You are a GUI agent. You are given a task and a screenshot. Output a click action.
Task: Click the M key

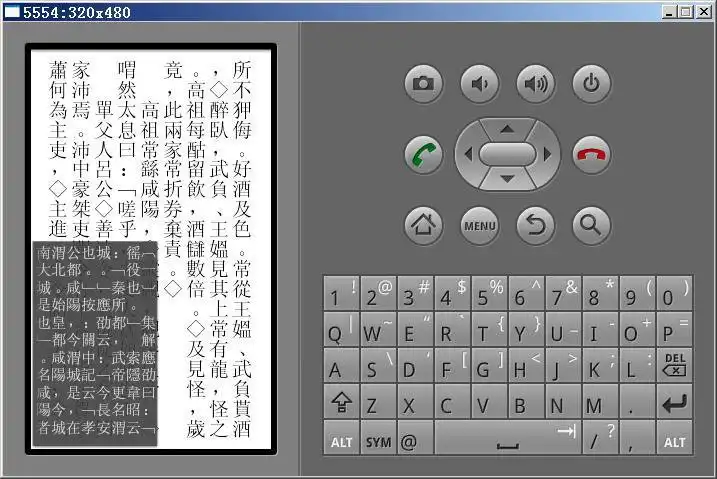[x=601, y=402]
